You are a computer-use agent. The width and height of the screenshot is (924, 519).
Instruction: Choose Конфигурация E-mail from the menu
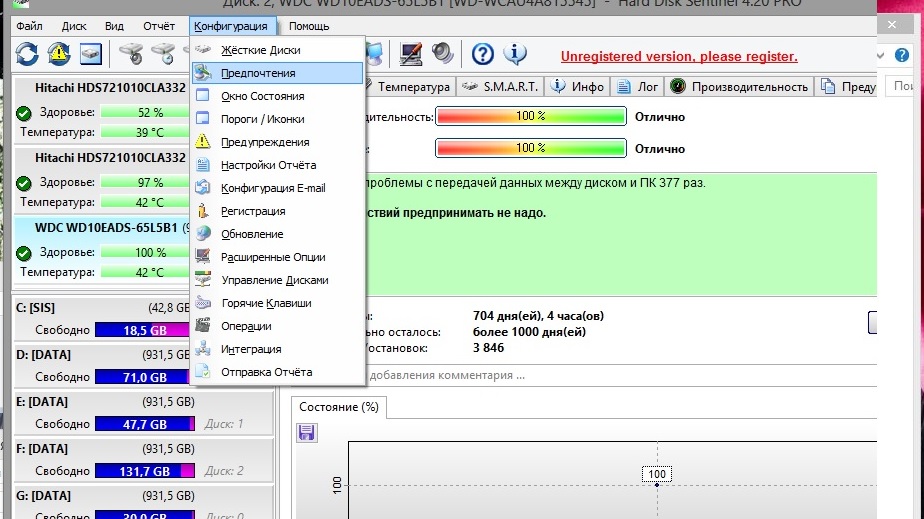pos(277,188)
